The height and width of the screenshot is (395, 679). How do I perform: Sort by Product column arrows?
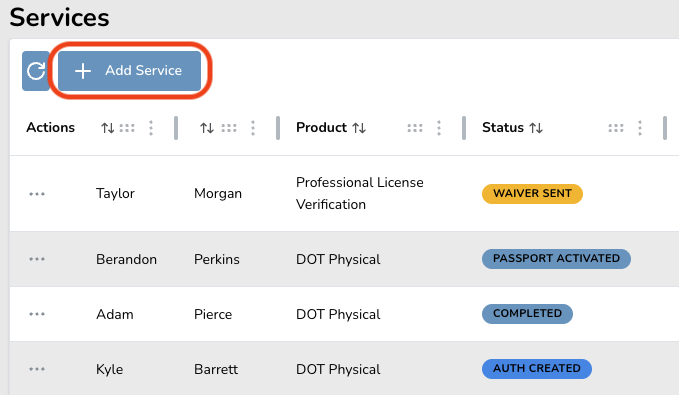pos(359,128)
